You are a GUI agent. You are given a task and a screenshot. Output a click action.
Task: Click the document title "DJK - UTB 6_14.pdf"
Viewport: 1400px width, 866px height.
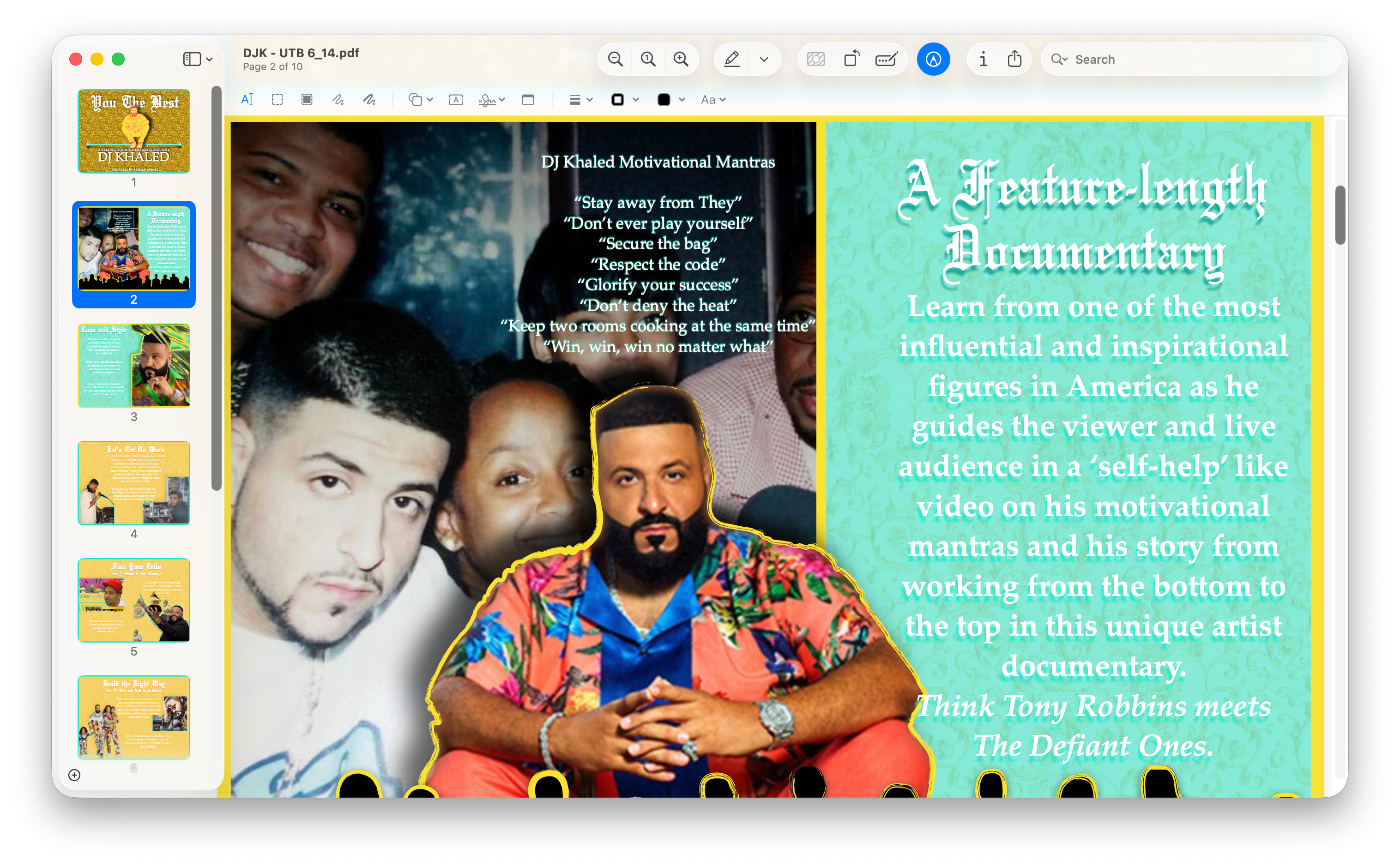point(301,53)
